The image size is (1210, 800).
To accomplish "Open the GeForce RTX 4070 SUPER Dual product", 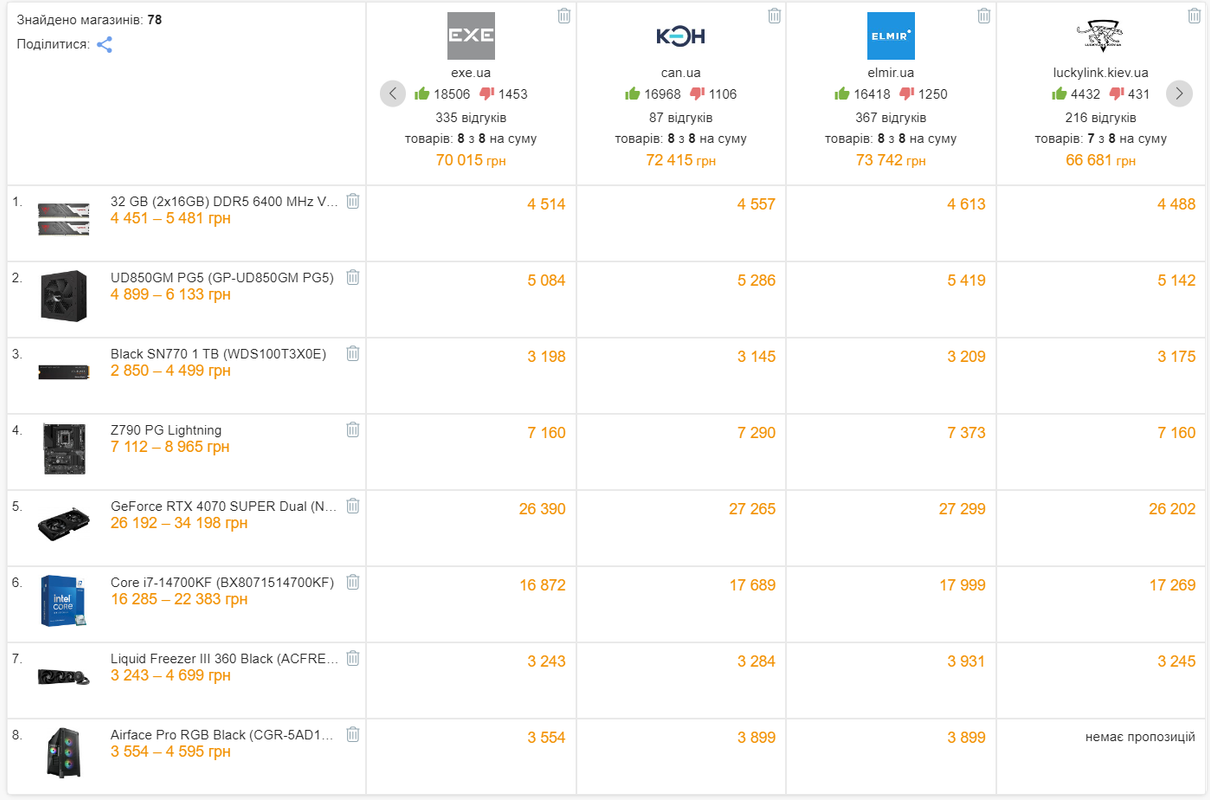I will pyautogui.click(x=224, y=506).
